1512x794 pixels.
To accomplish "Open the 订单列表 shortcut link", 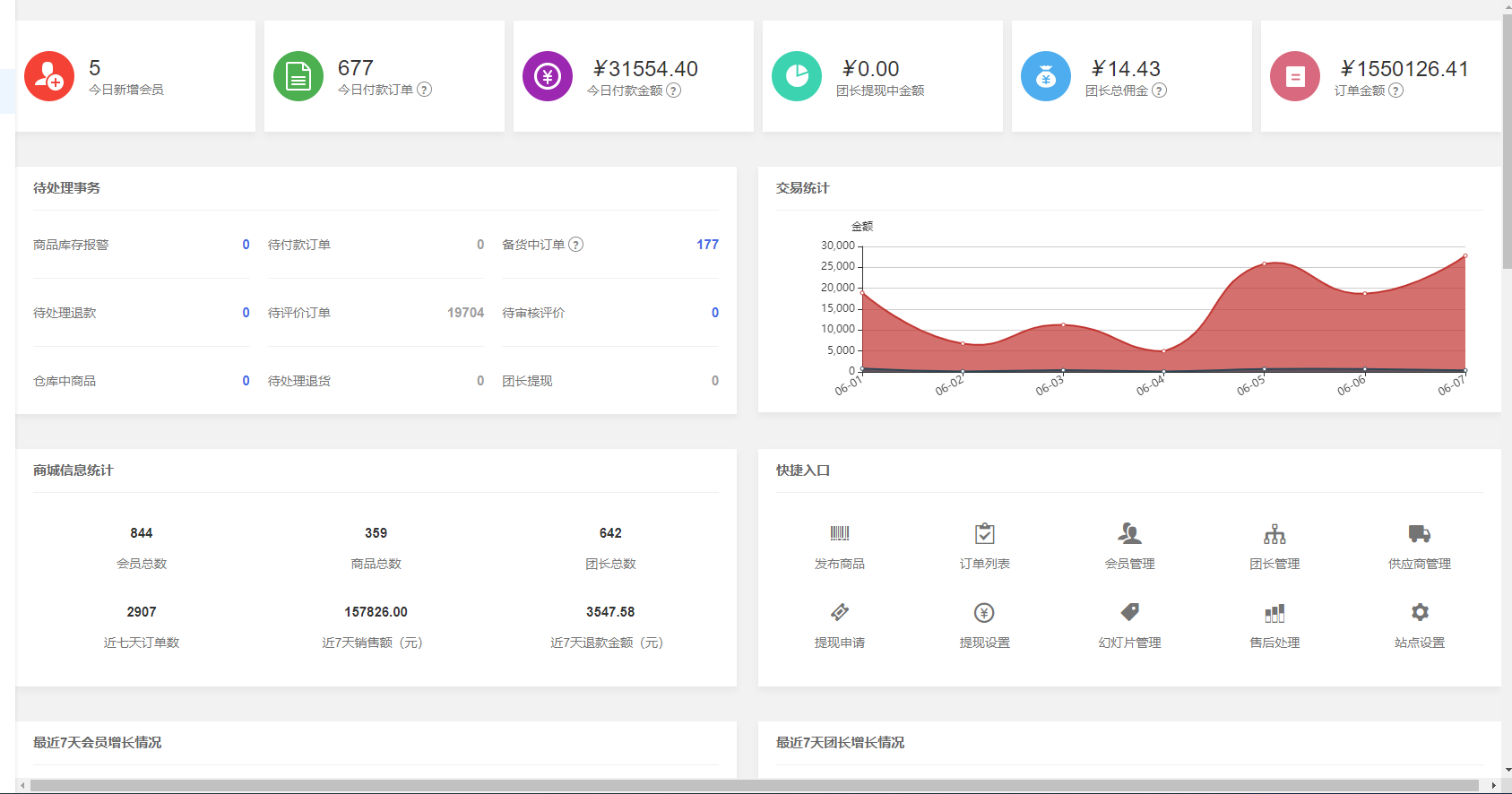I will [x=985, y=564].
